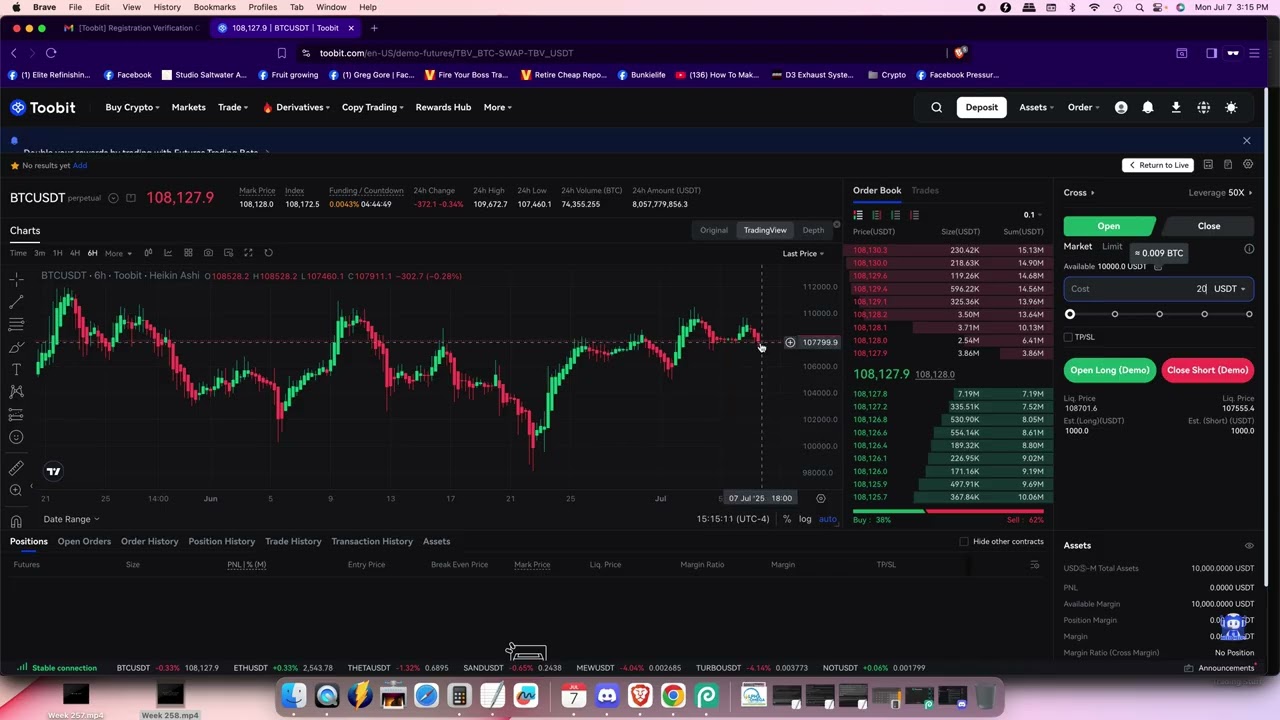This screenshot has height=720, width=1280.
Task: Click Close Short (Demo) button
Action: click(1207, 370)
